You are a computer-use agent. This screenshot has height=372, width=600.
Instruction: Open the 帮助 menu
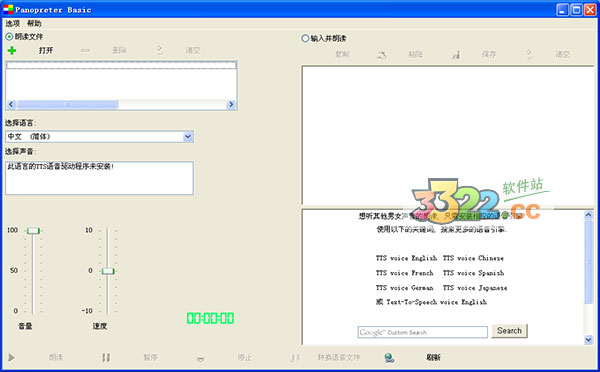34,24
